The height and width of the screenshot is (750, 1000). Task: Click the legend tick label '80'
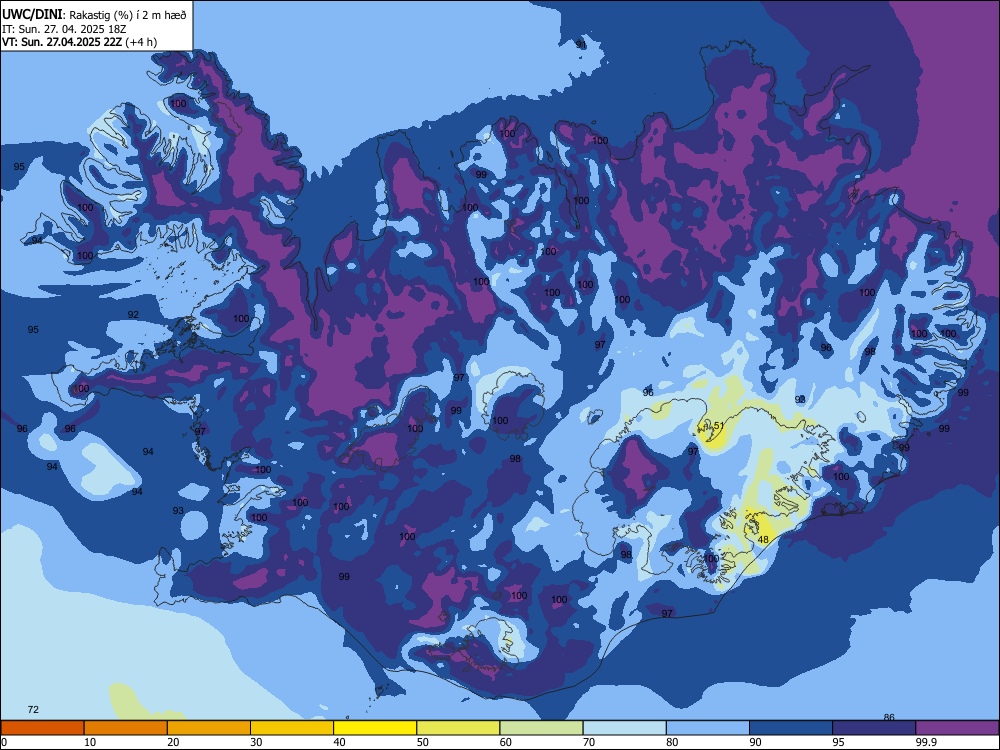click(x=672, y=742)
